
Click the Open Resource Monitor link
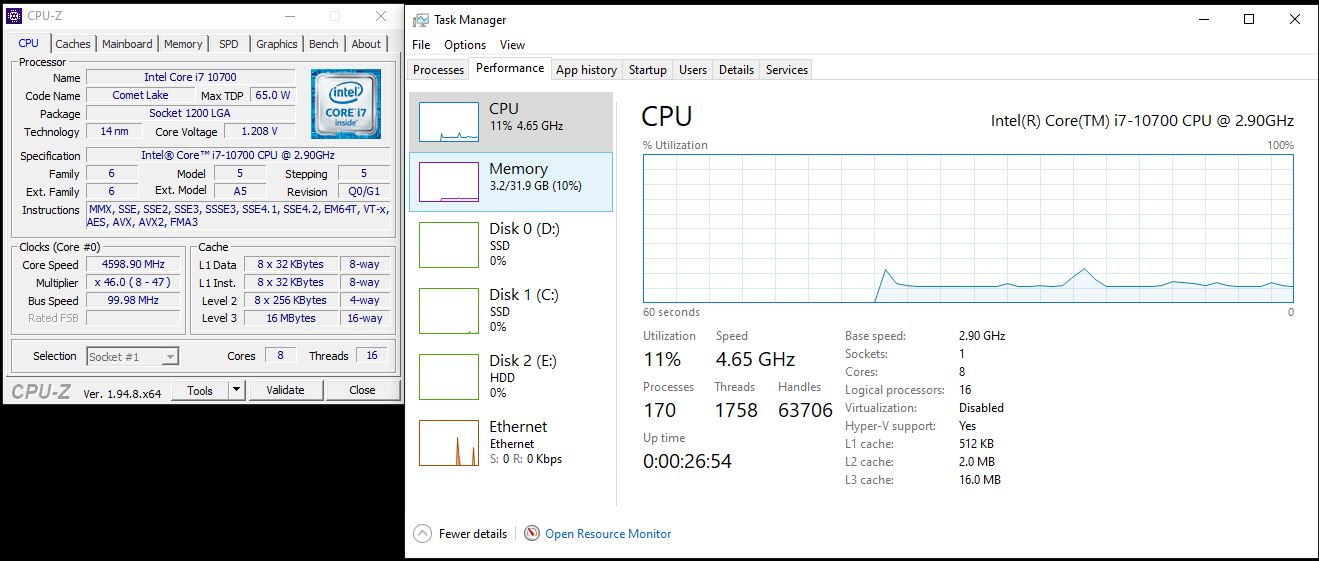tap(608, 534)
